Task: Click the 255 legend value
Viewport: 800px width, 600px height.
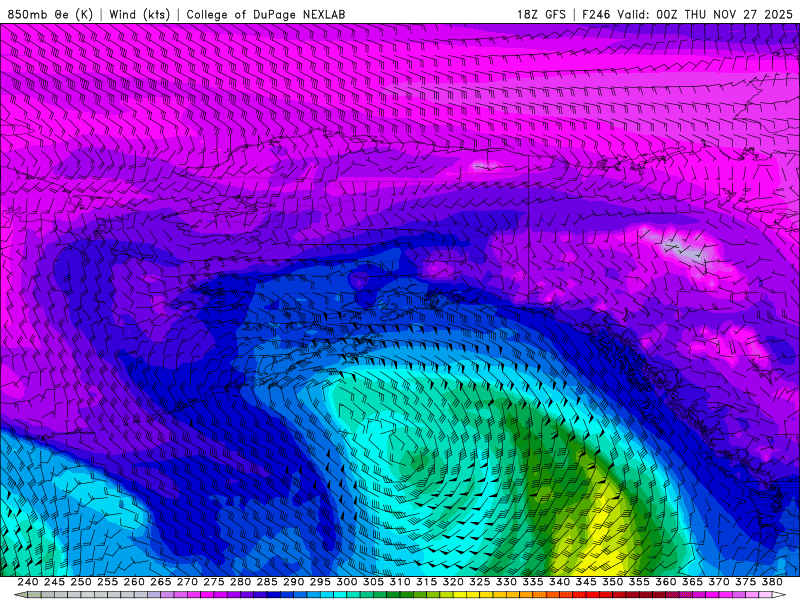Action: click(107, 582)
